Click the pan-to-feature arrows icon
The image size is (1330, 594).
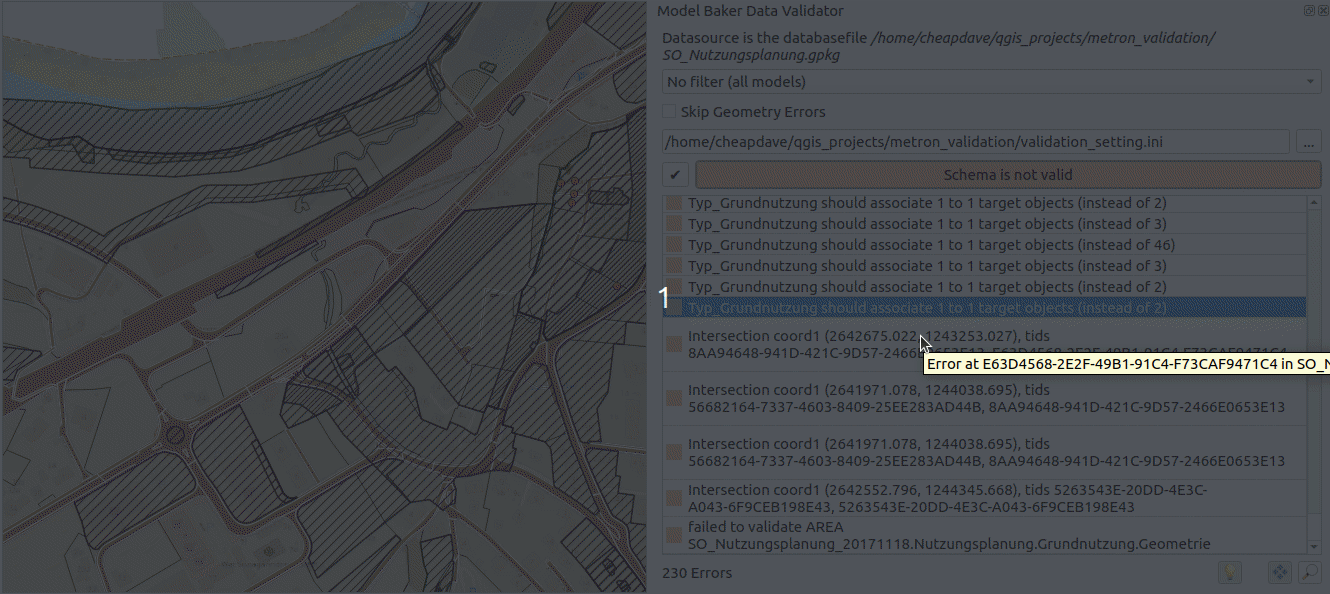(1279, 572)
